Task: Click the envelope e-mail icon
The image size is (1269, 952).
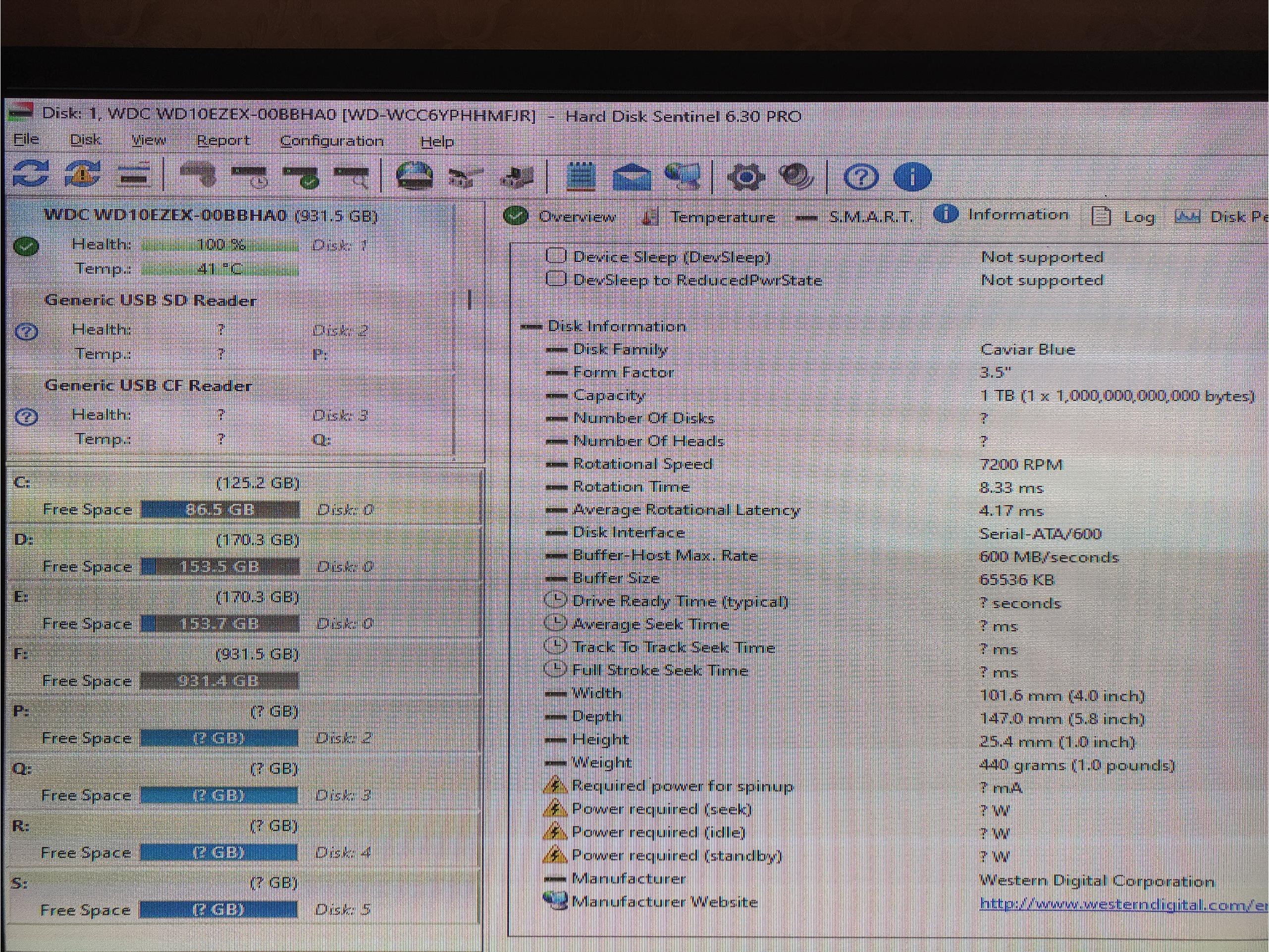Action: (631, 176)
